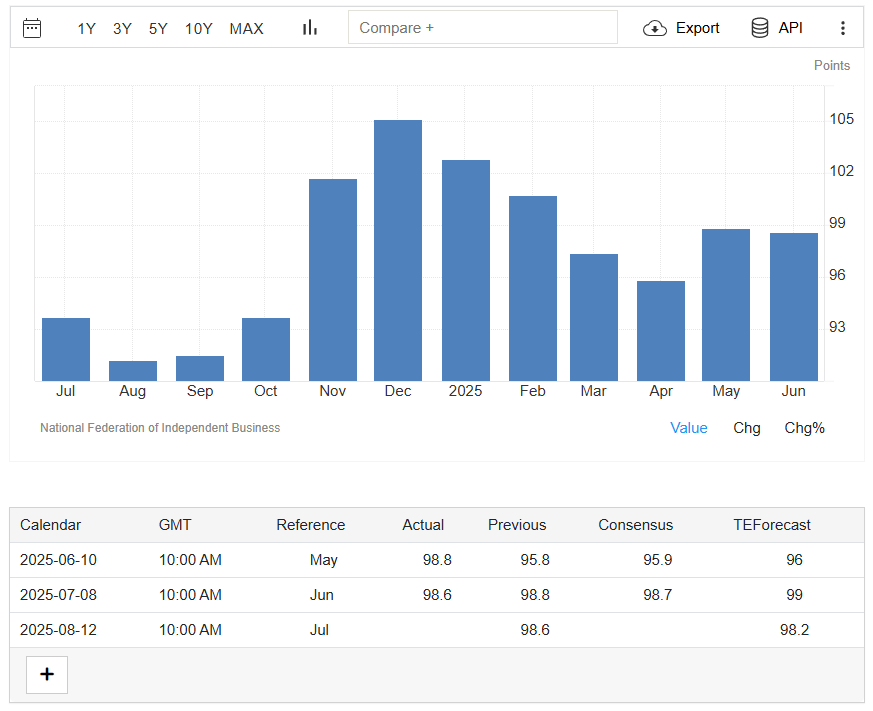Screen dimensions: 873x711
Task: Open the chart type bar icon
Action: coord(310,28)
